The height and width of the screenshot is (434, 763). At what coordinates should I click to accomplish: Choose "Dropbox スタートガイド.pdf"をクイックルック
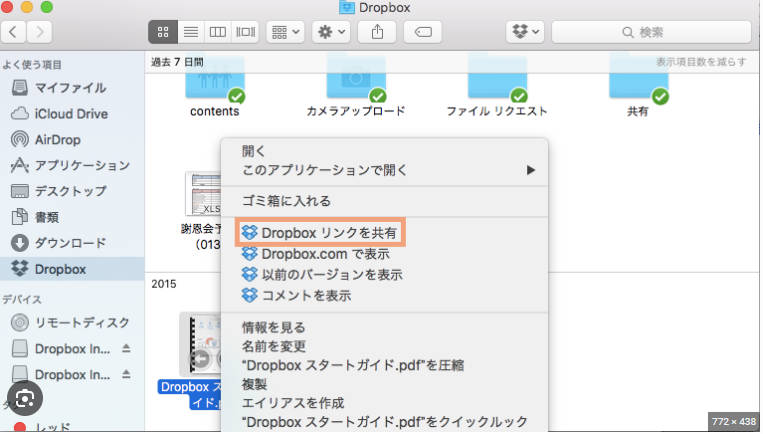384,422
